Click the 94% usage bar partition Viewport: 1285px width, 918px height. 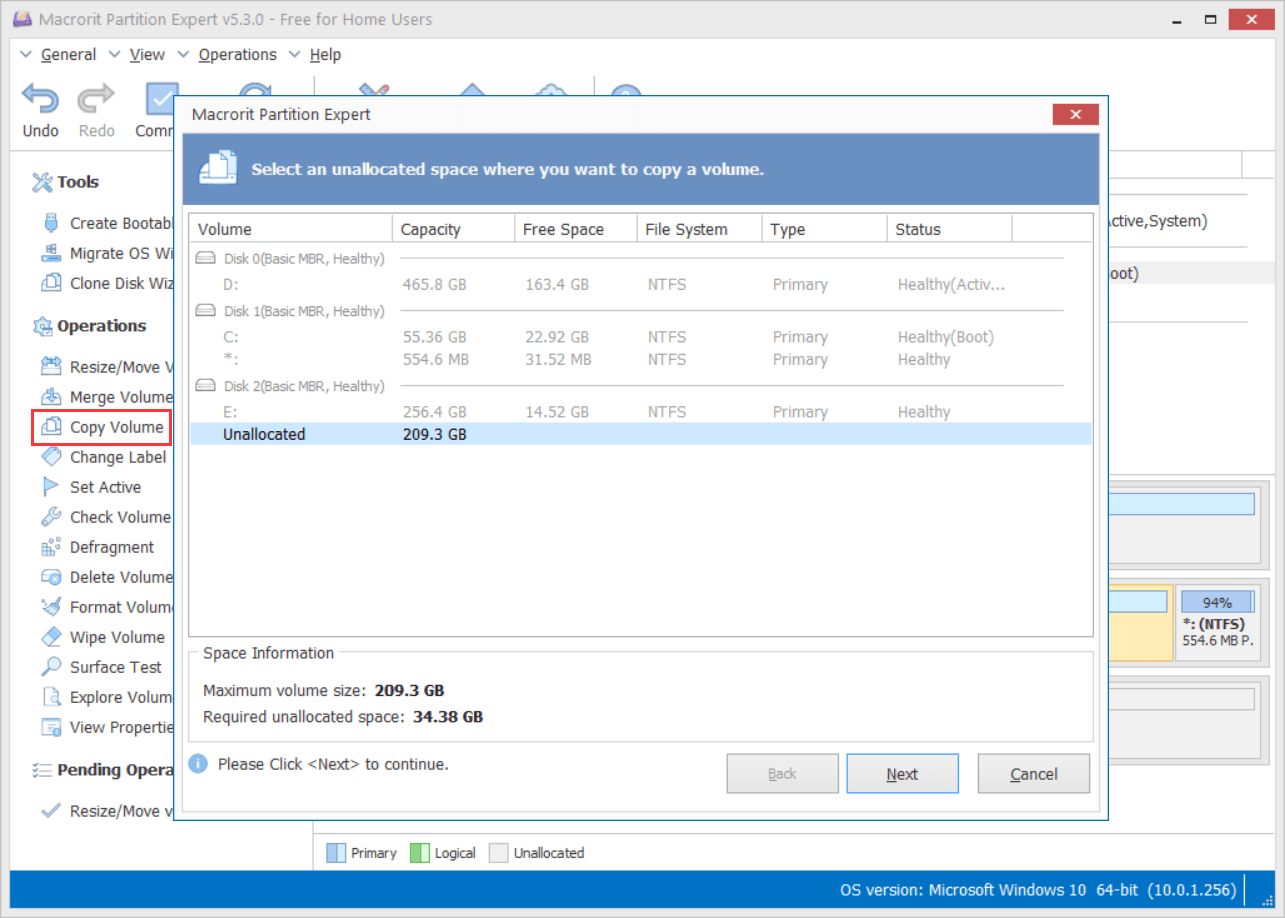[1217, 602]
